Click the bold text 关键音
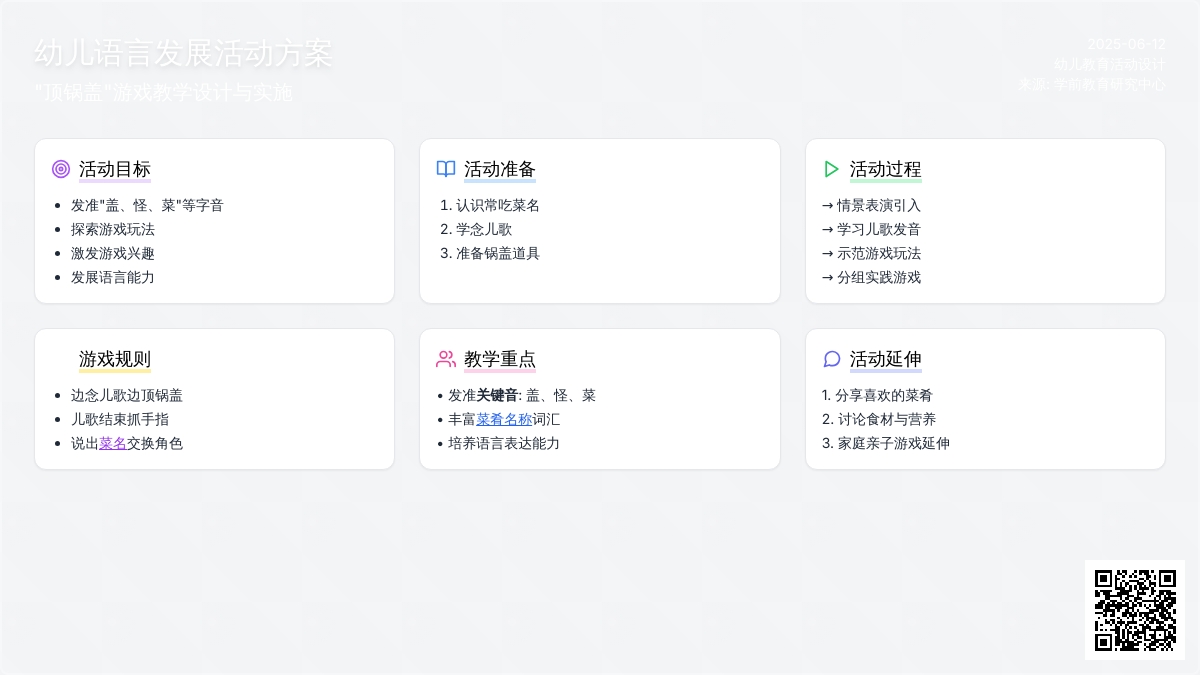 pyautogui.click(x=497, y=395)
